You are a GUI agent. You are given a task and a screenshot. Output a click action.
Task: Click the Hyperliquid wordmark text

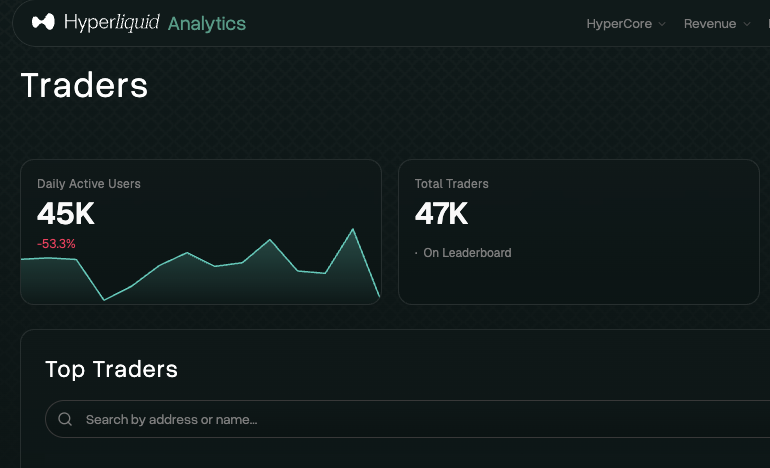pos(111,23)
